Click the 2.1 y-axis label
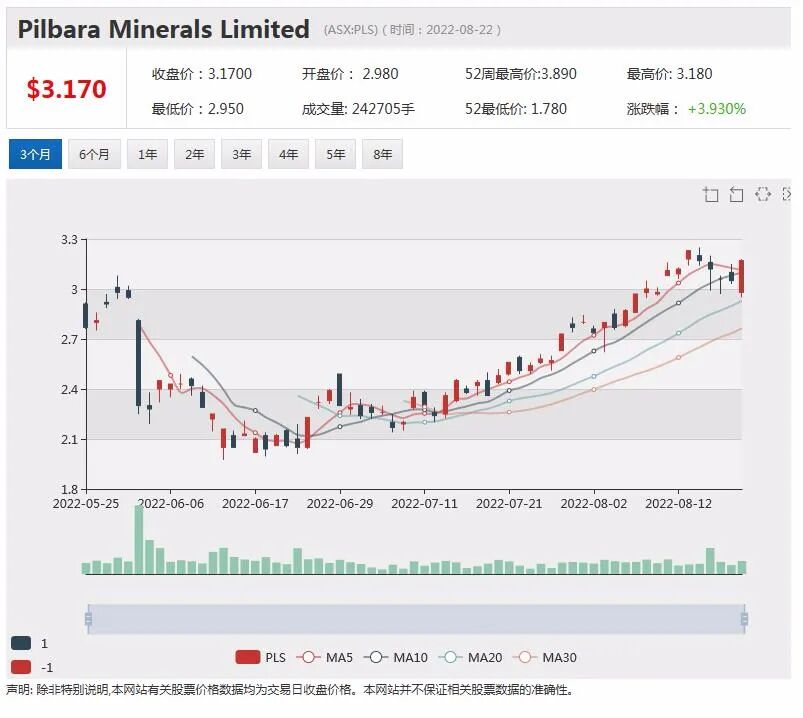 70,439
